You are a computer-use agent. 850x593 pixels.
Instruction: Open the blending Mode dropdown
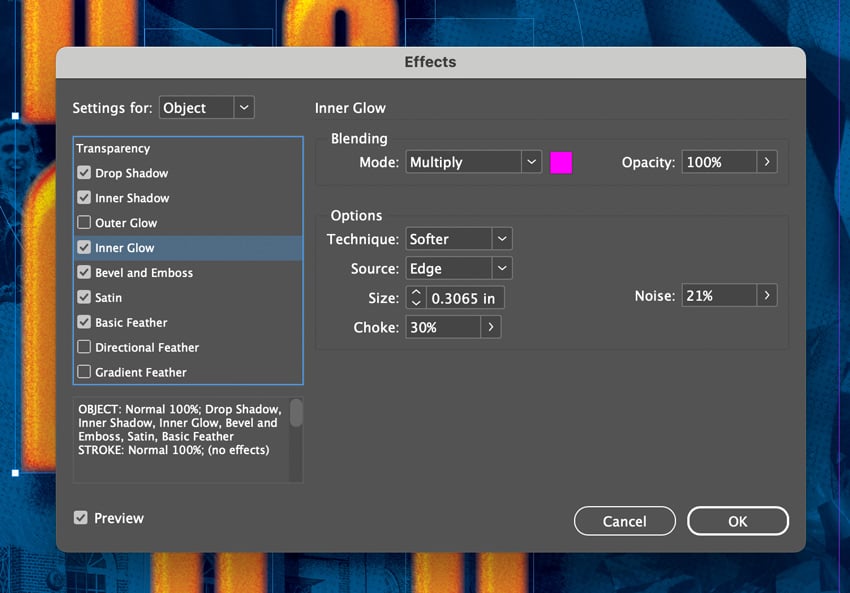pyautogui.click(x=532, y=161)
